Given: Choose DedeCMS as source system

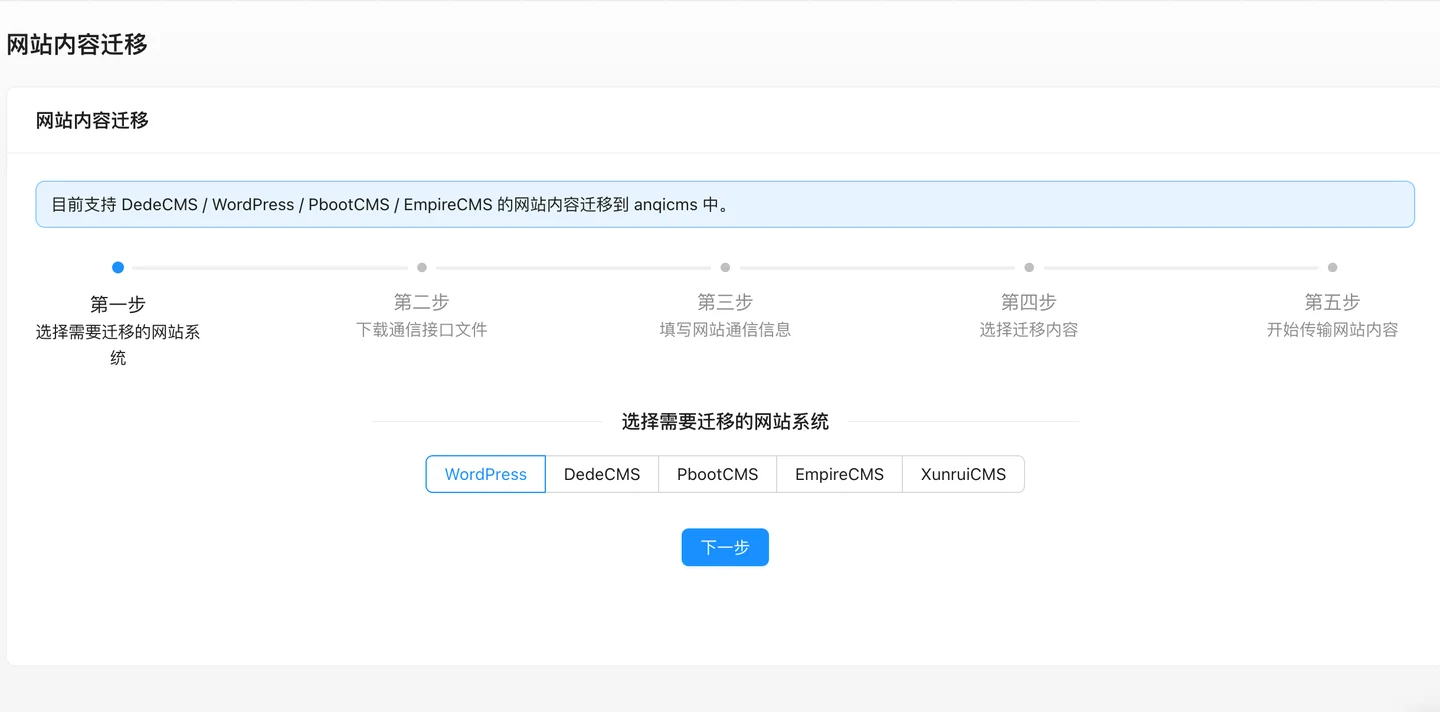Looking at the screenshot, I should [x=602, y=474].
